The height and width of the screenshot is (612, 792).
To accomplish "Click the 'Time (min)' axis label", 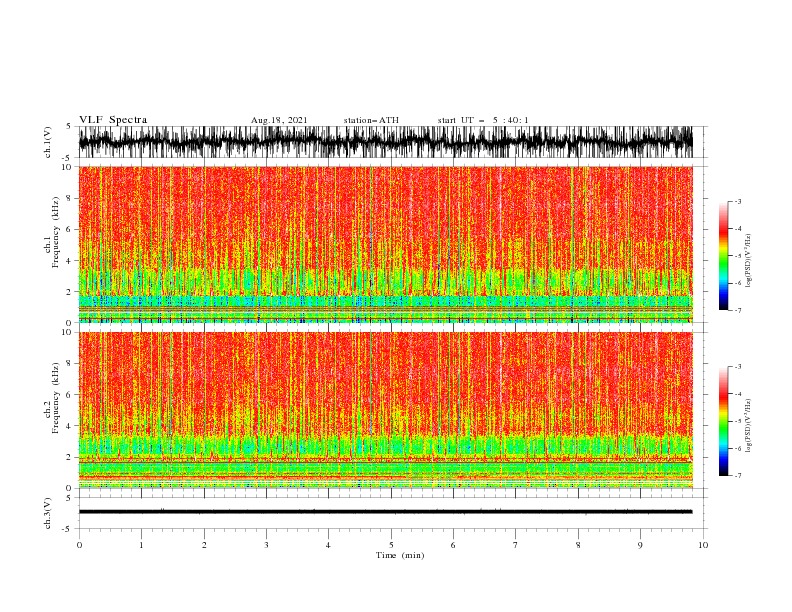I will (x=400, y=555).
